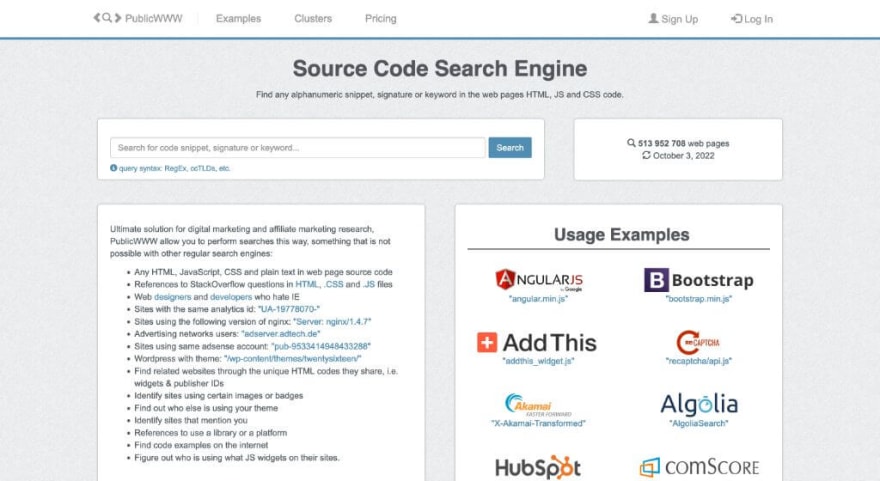Image resolution: width=880 pixels, height=481 pixels.
Task: Open the Pricing page
Action: [x=381, y=19]
